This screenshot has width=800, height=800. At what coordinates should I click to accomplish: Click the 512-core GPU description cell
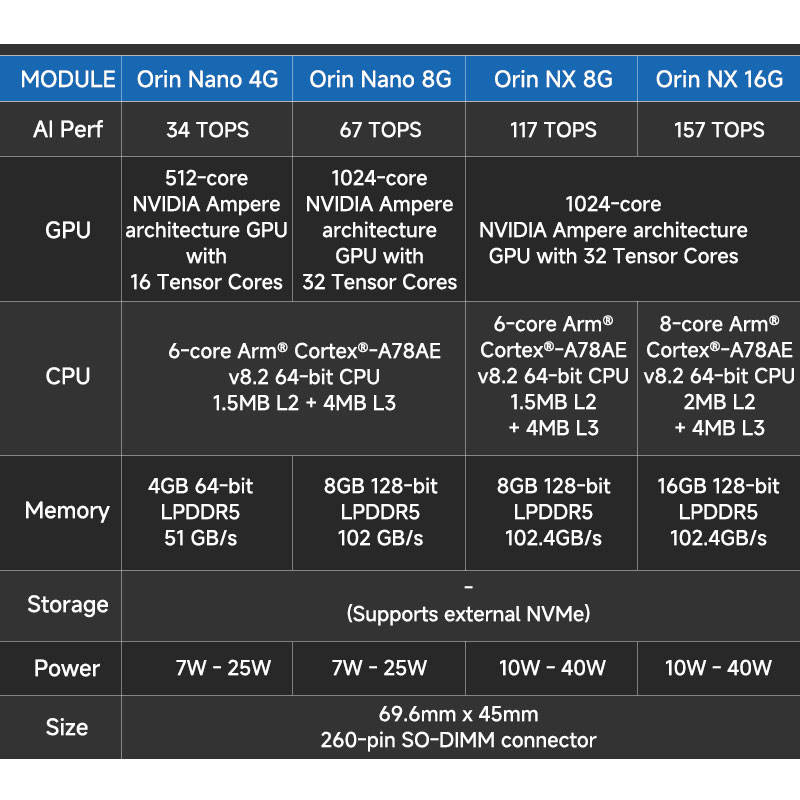(207, 229)
